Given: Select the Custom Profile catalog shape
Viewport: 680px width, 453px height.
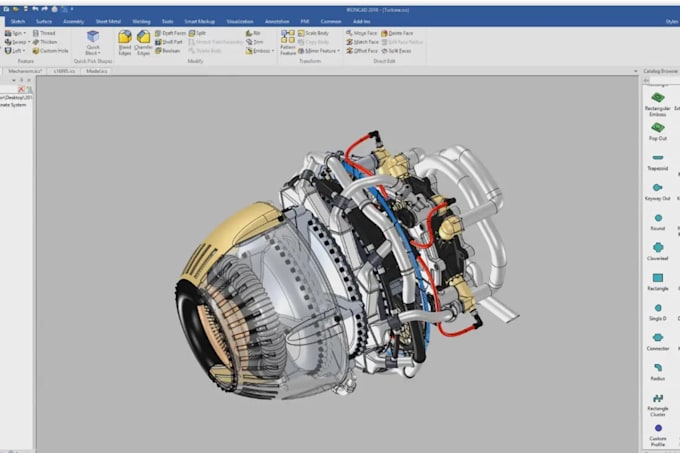Looking at the screenshot, I should tap(657, 435).
